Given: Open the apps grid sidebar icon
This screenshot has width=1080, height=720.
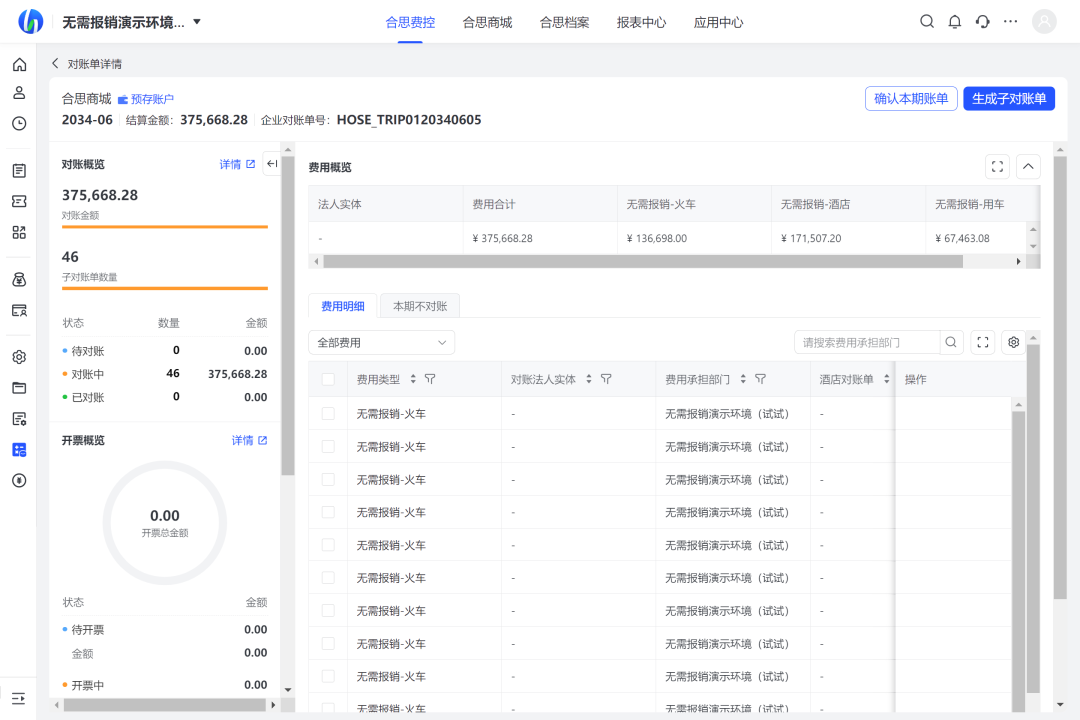Looking at the screenshot, I should 19,232.
